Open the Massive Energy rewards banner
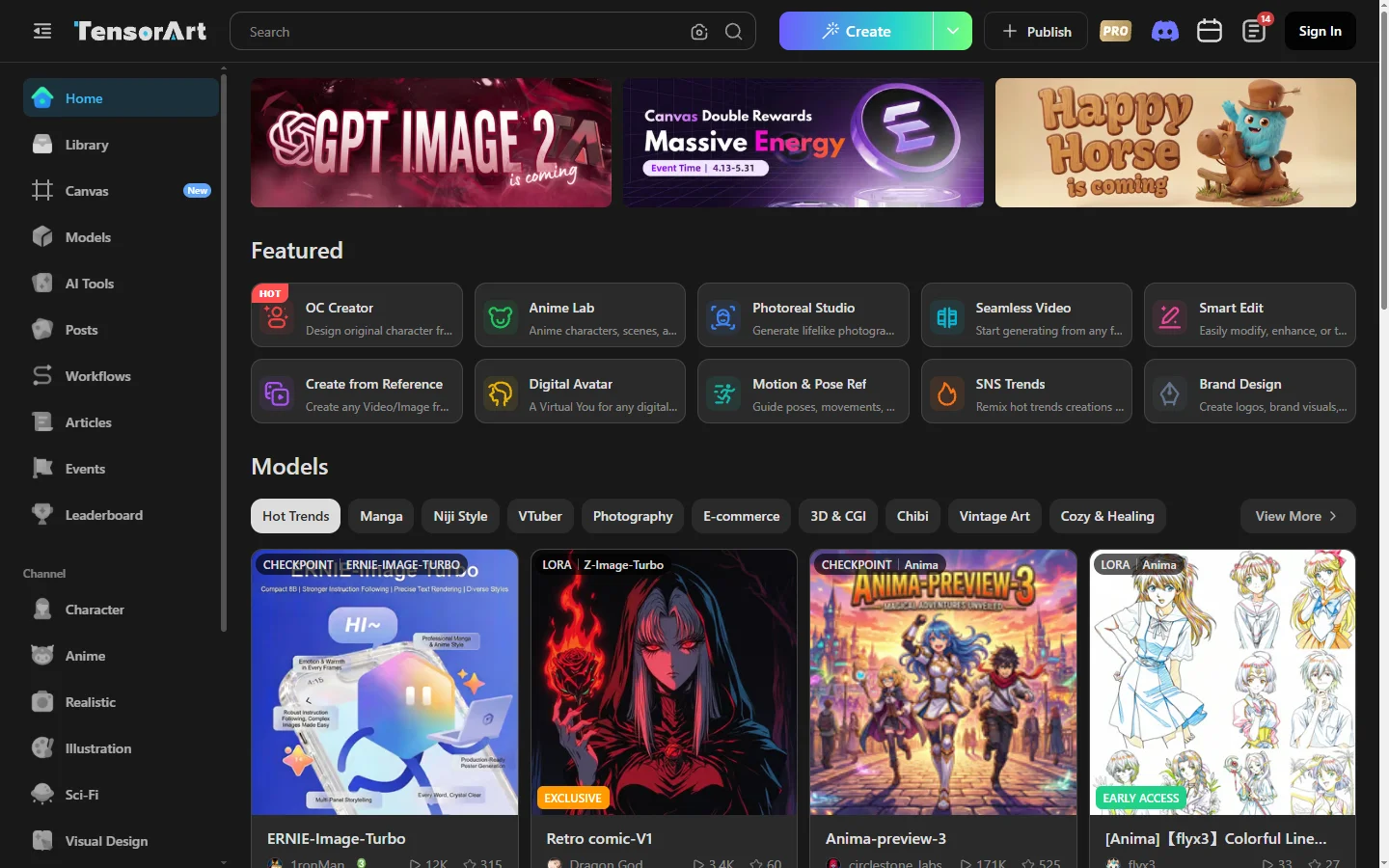This screenshot has width=1389, height=868. coord(803,143)
